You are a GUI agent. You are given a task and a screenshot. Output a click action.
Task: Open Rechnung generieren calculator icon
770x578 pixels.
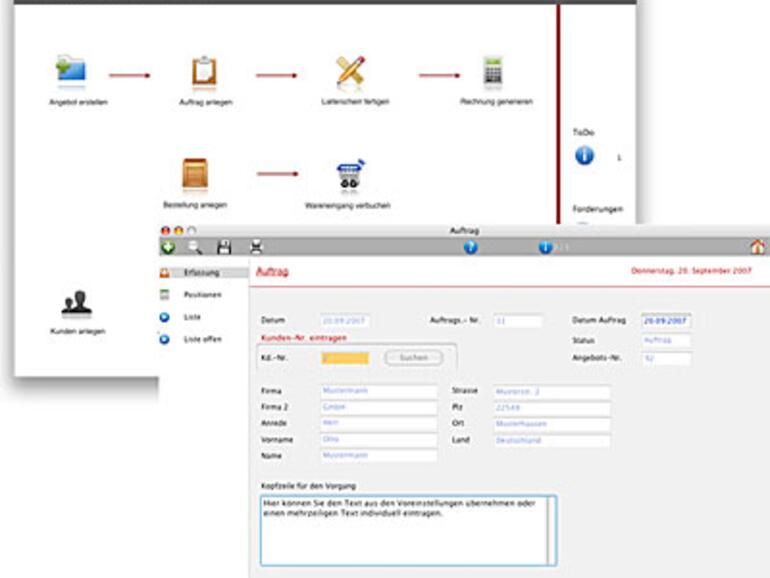(x=493, y=71)
